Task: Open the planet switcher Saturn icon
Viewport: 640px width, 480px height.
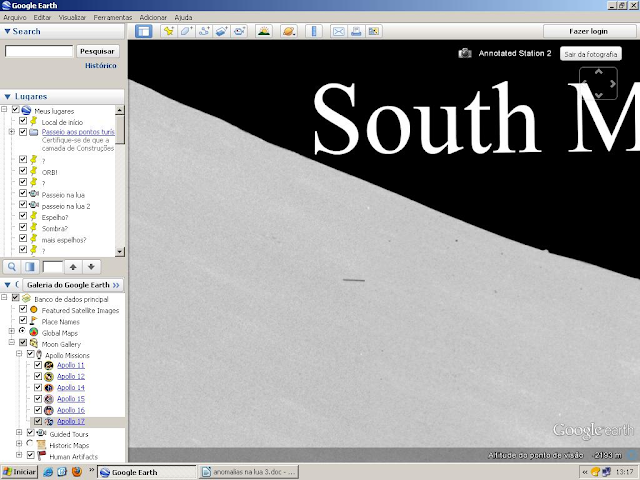Action: tap(289, 31)
